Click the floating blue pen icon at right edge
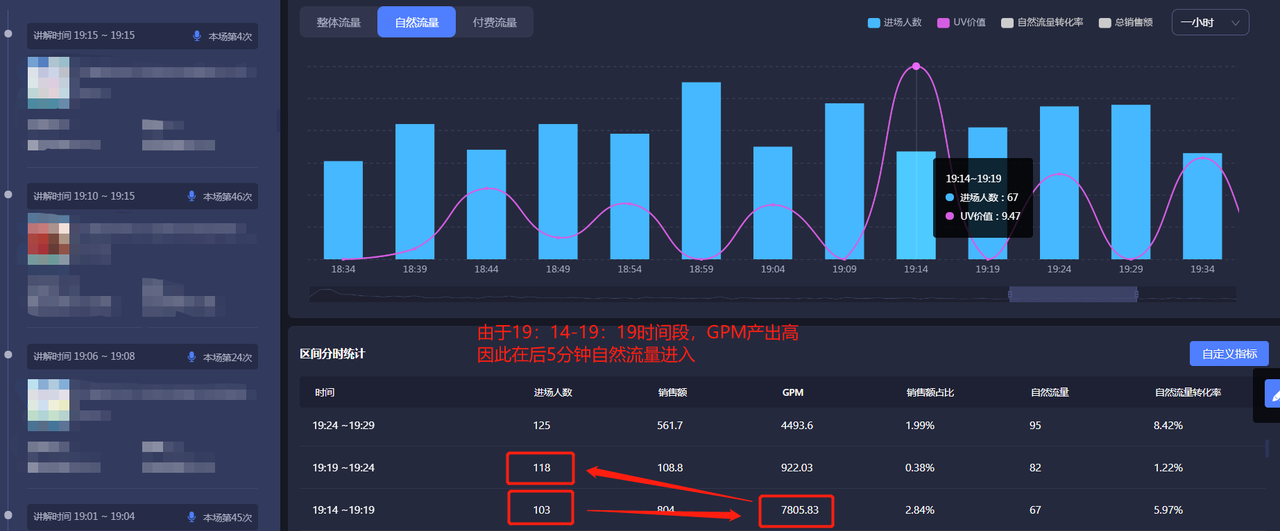The image size is (1280, 531). [x=1272, y=393]
